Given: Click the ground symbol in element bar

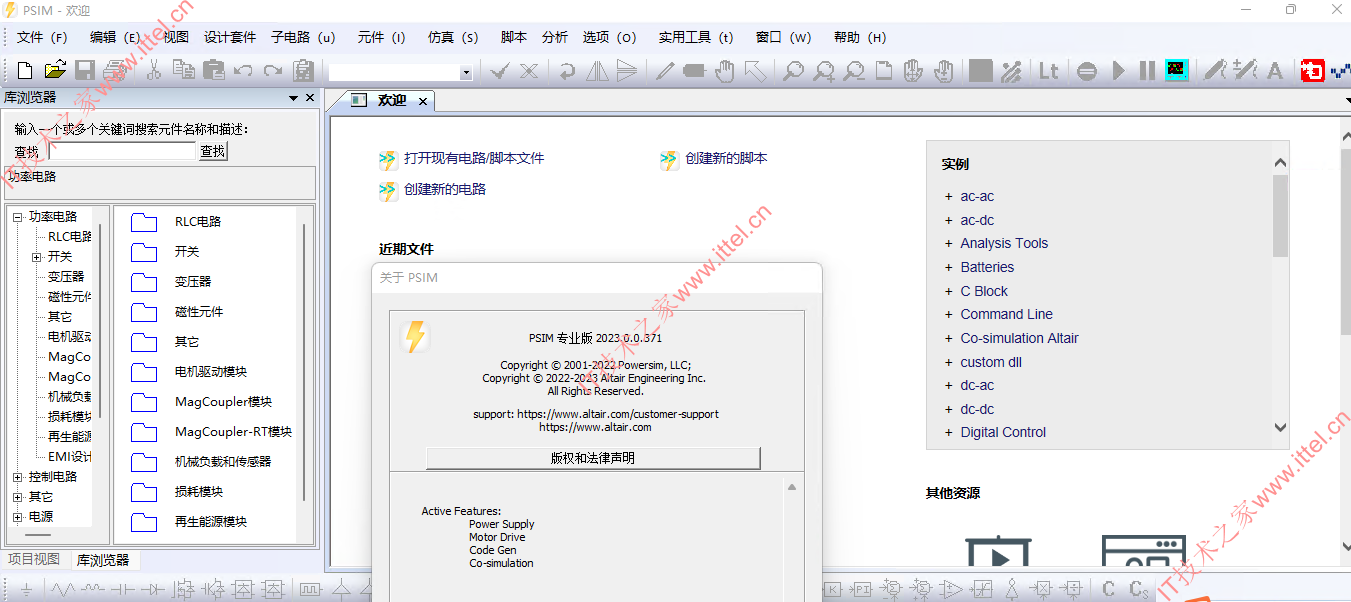Looking at the screenshot, I should [27, 589].
